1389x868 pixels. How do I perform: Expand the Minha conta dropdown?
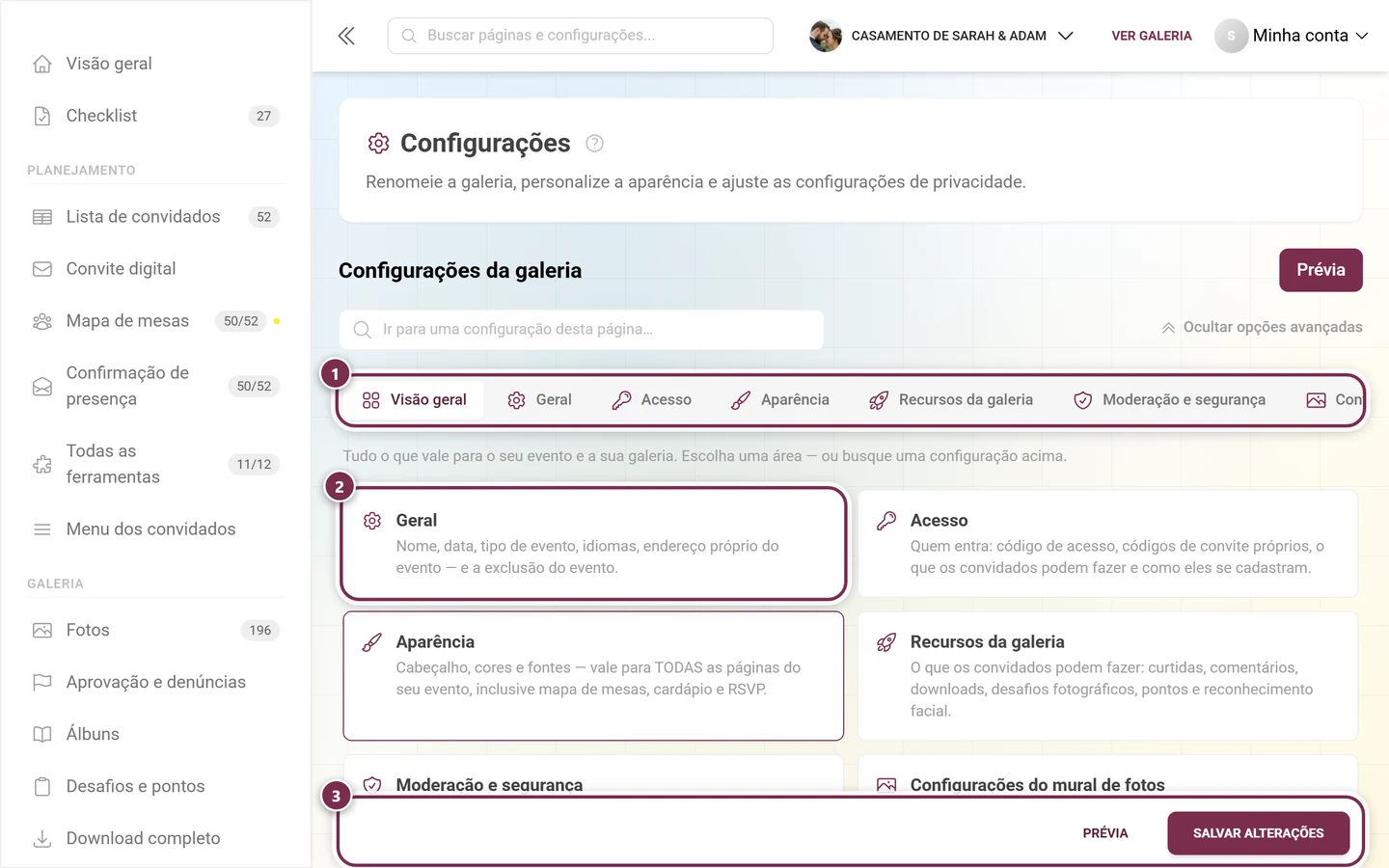click(x=1362, y=36)
